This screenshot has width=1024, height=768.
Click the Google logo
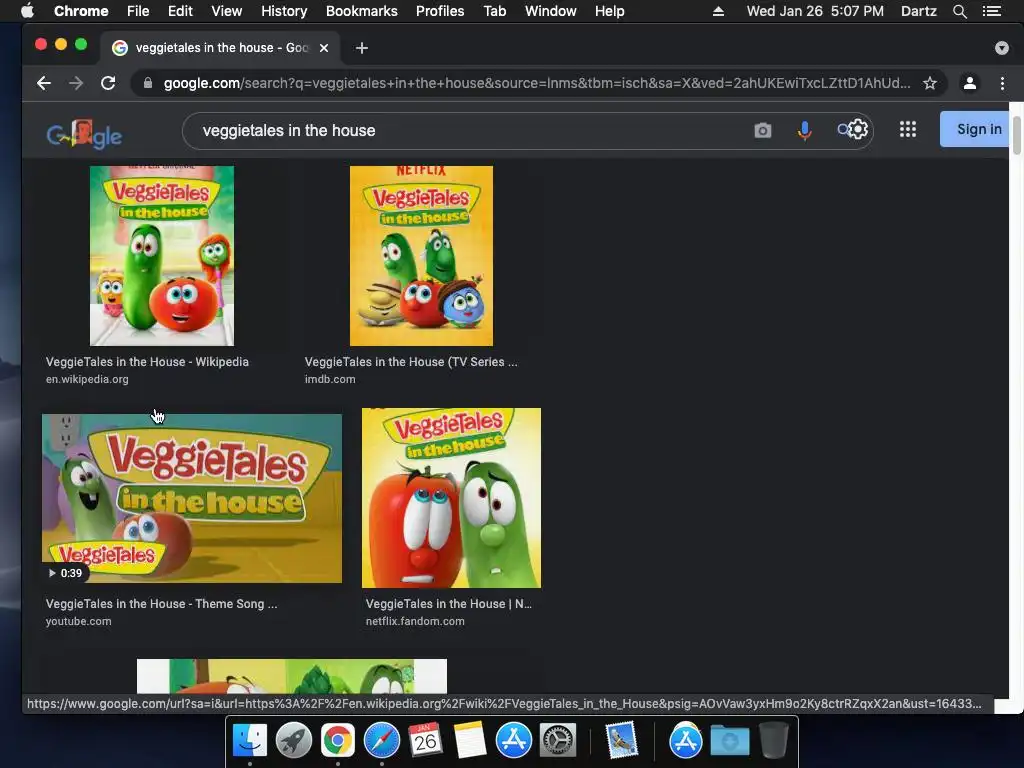[x=84, y=134]
